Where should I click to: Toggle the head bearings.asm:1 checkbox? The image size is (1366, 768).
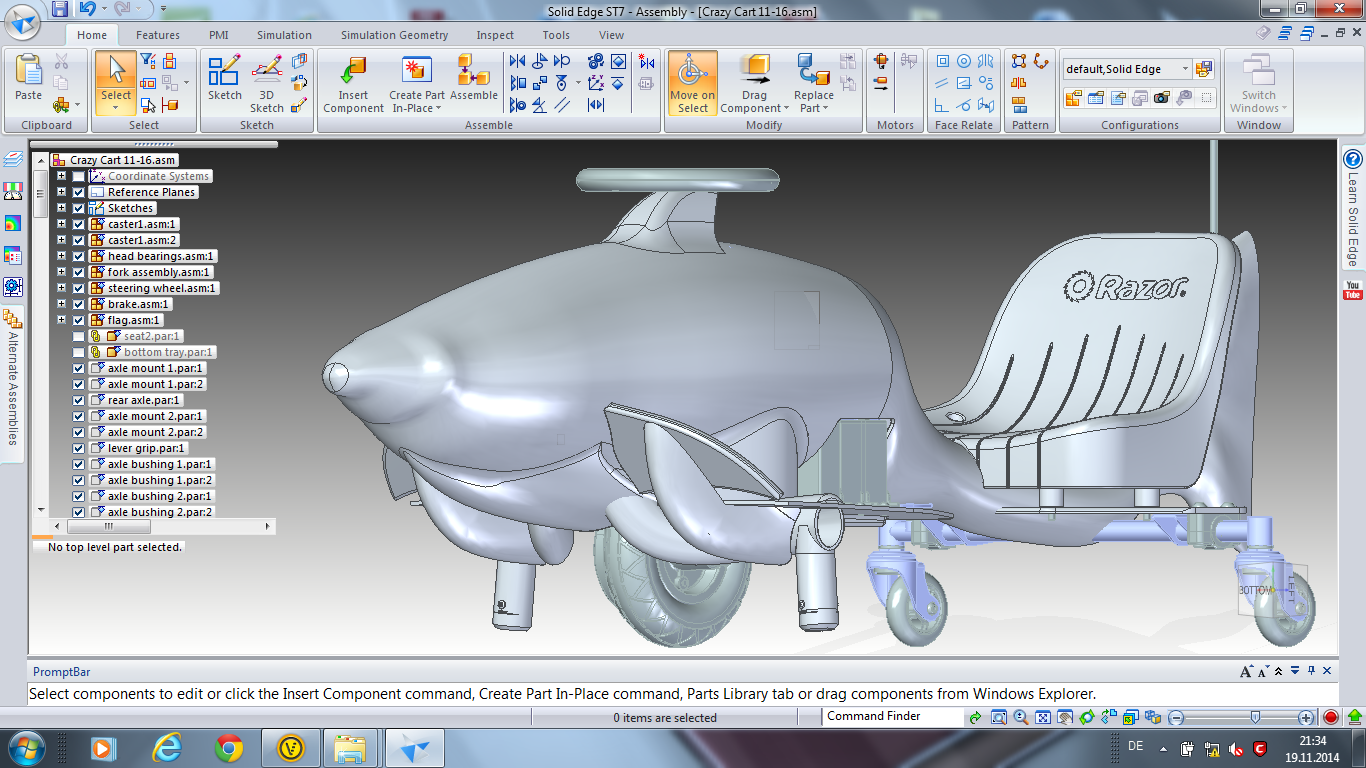coord(78,256)
